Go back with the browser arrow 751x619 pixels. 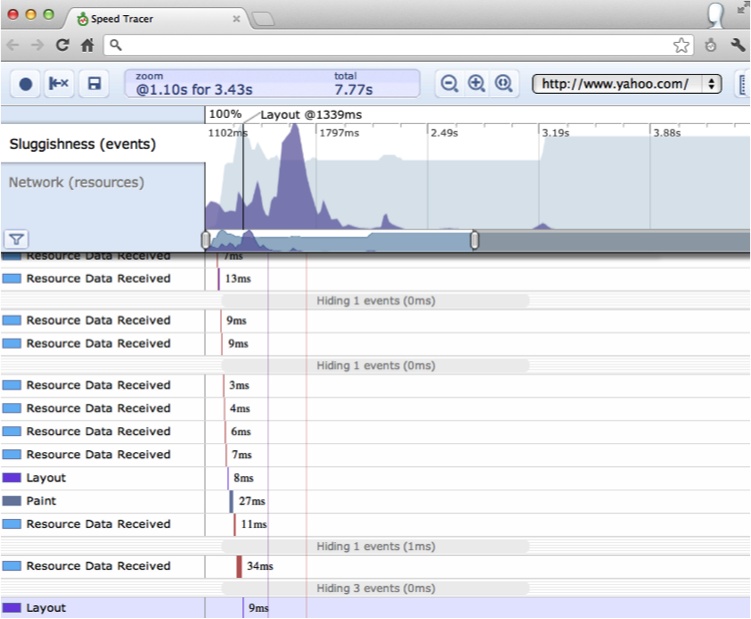click(13, 45)
